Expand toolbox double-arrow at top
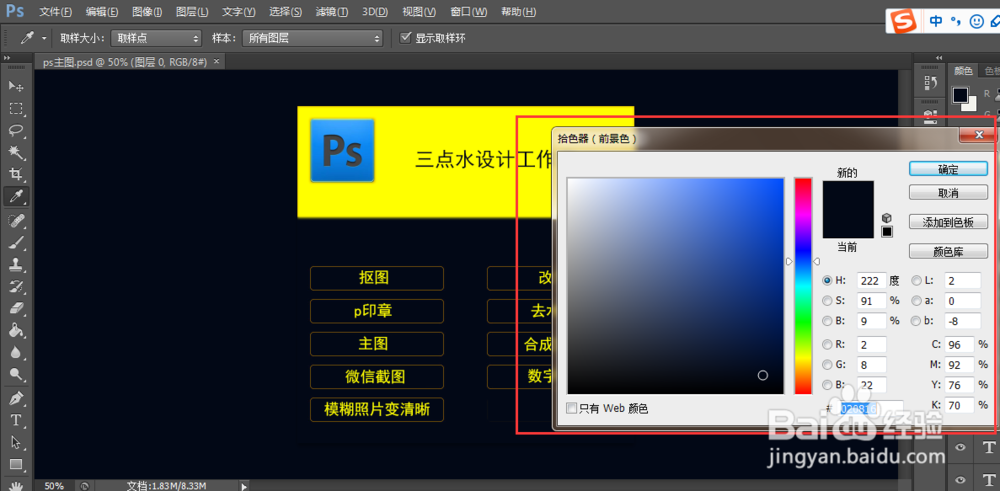The width and height of the screenshot is (1000, 491). [8, 57]
